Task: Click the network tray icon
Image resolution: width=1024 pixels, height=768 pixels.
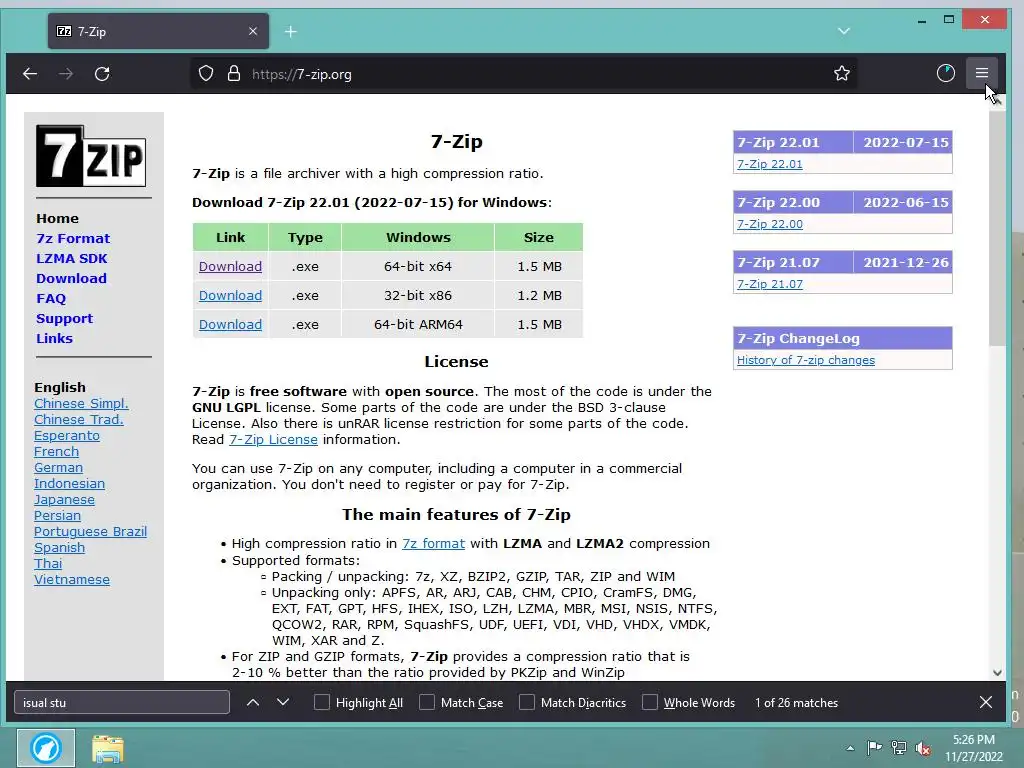Action: coord(899,748)
